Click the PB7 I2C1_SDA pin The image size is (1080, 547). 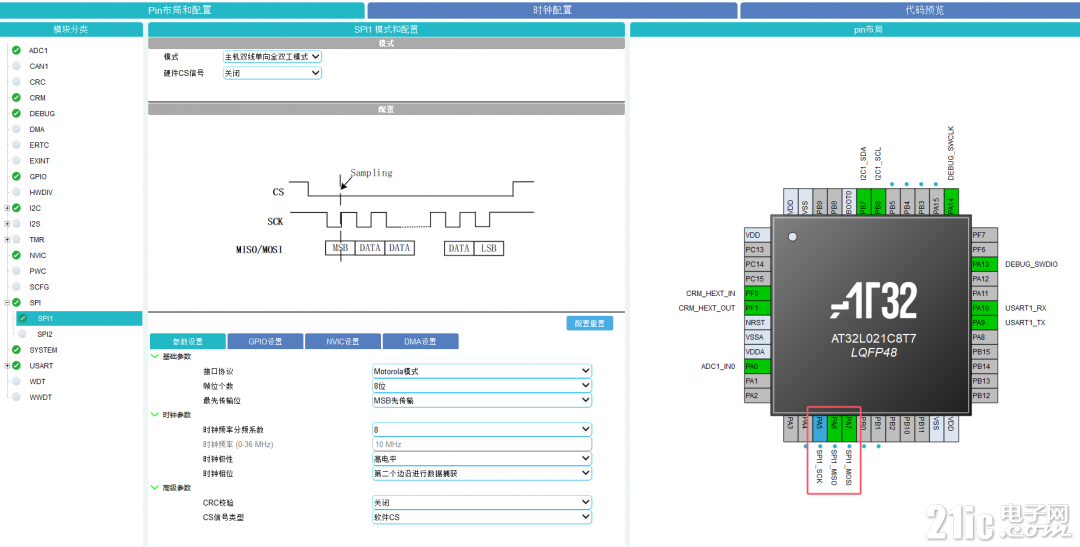863,202
